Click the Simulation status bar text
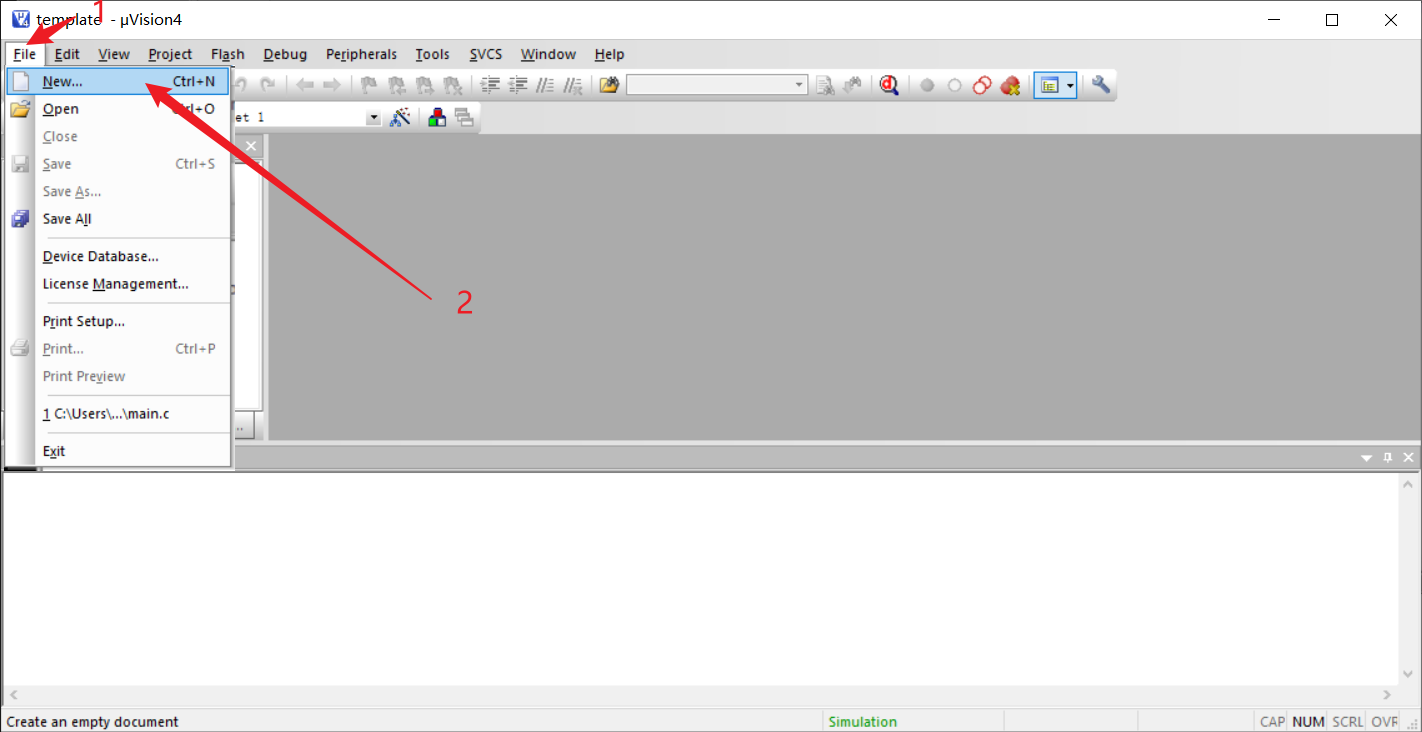This screenshot has width=1422, height=732. point(863,722)
